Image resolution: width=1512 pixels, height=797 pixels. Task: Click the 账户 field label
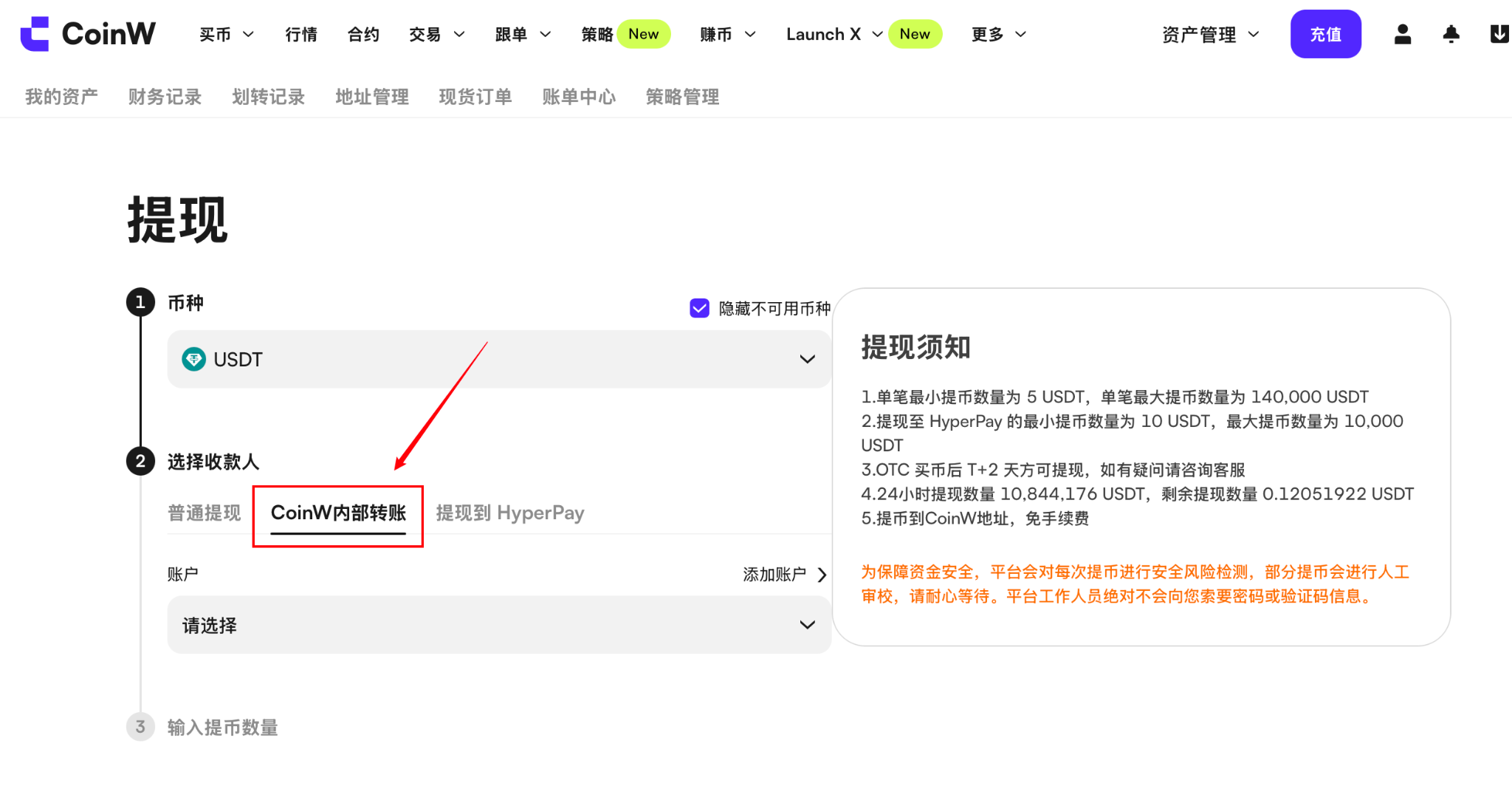[x=182, y=574]
